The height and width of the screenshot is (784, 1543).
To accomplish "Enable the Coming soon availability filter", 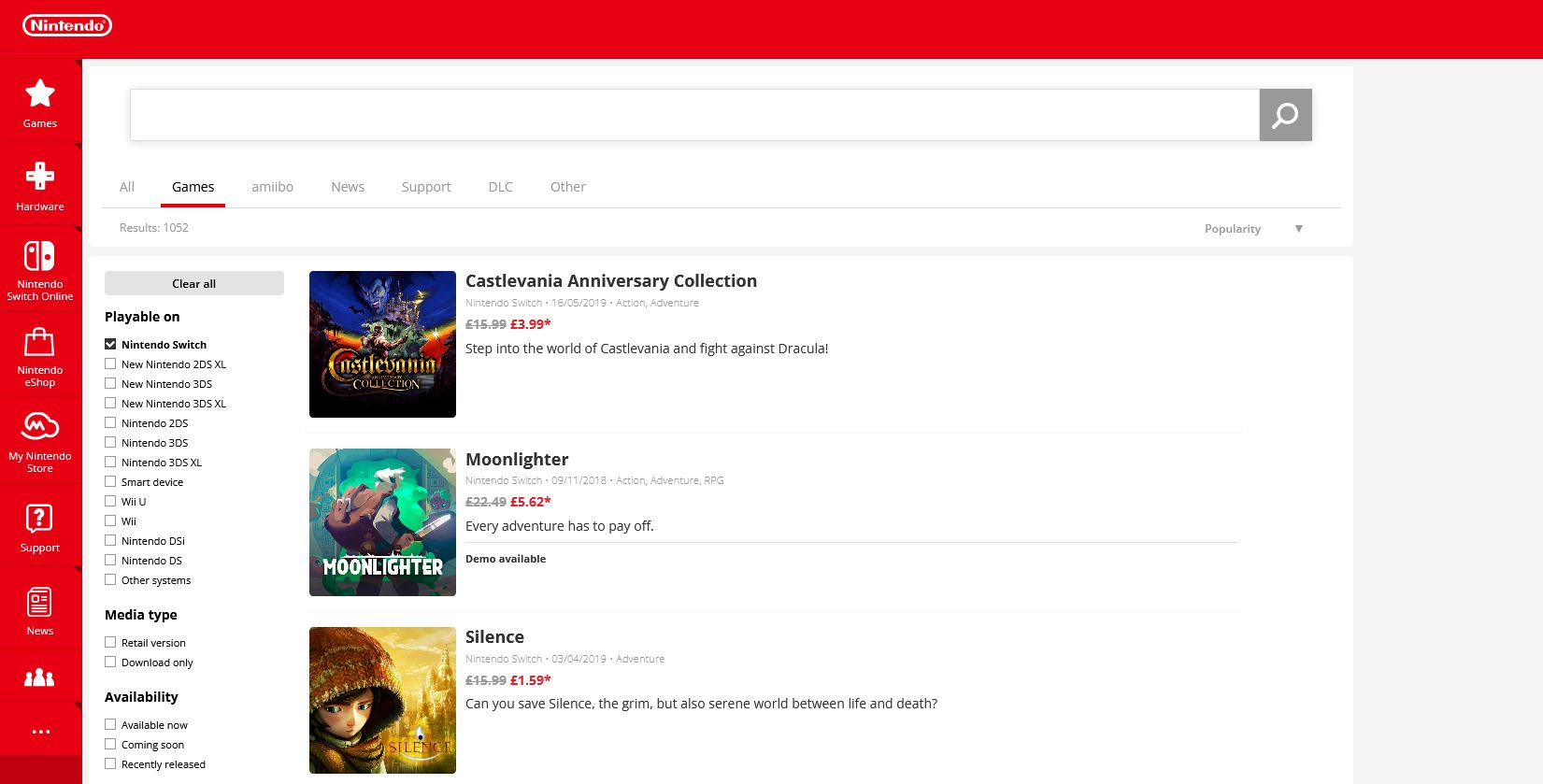I will pyautogui.click(x=110, y=744).
